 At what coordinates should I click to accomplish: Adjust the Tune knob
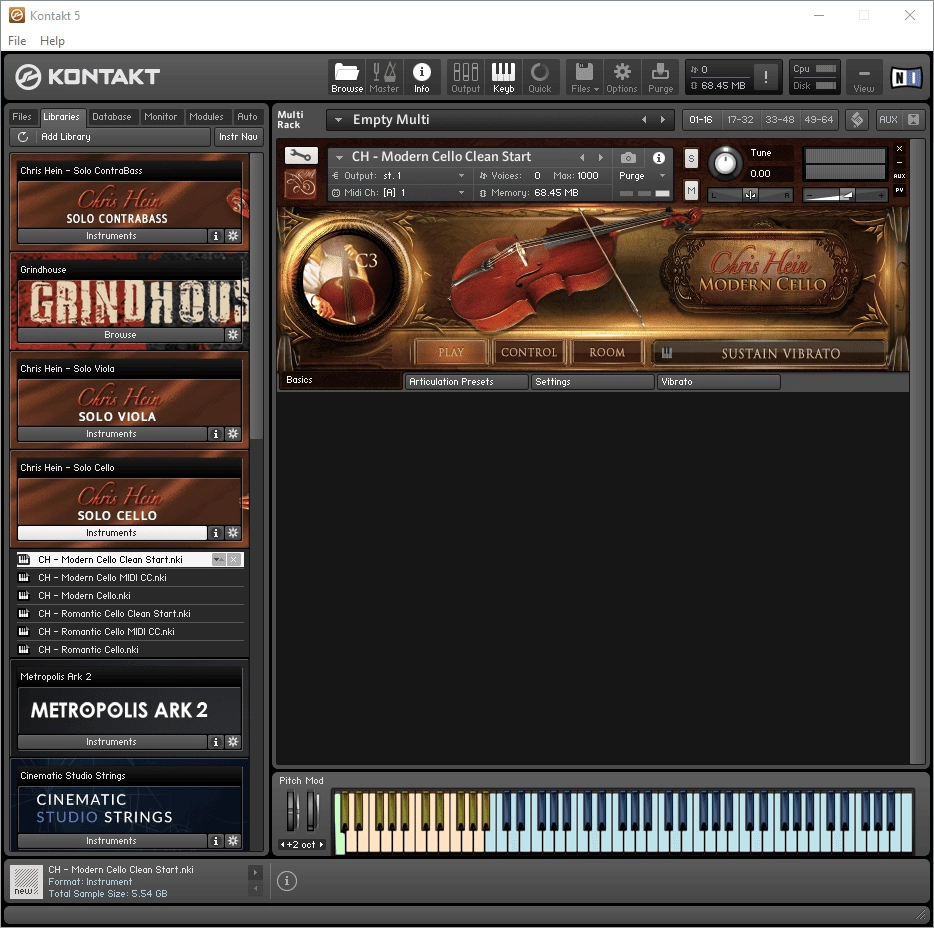(x=724, y=163)
